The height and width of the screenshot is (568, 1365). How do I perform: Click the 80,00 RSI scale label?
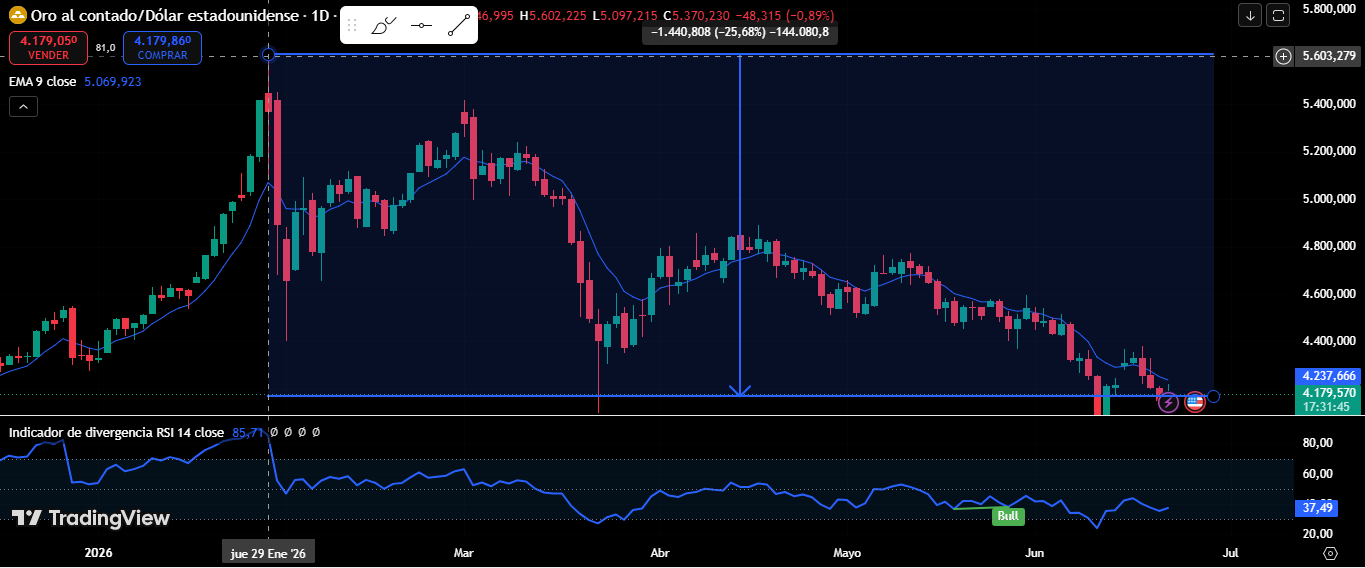click(x=1319, y=442)
